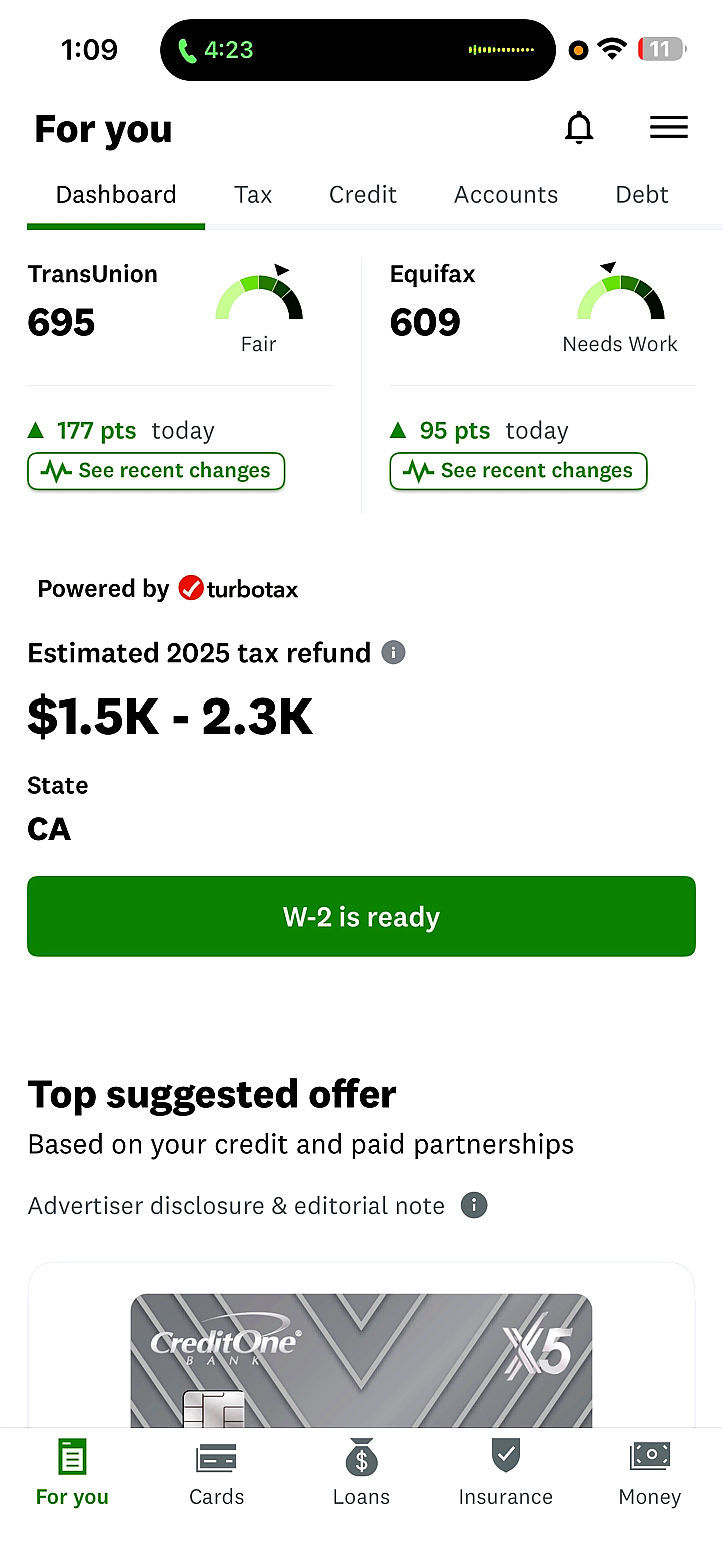
Task: Switch to the Credit tab
Action: click(x=363, y=195)
